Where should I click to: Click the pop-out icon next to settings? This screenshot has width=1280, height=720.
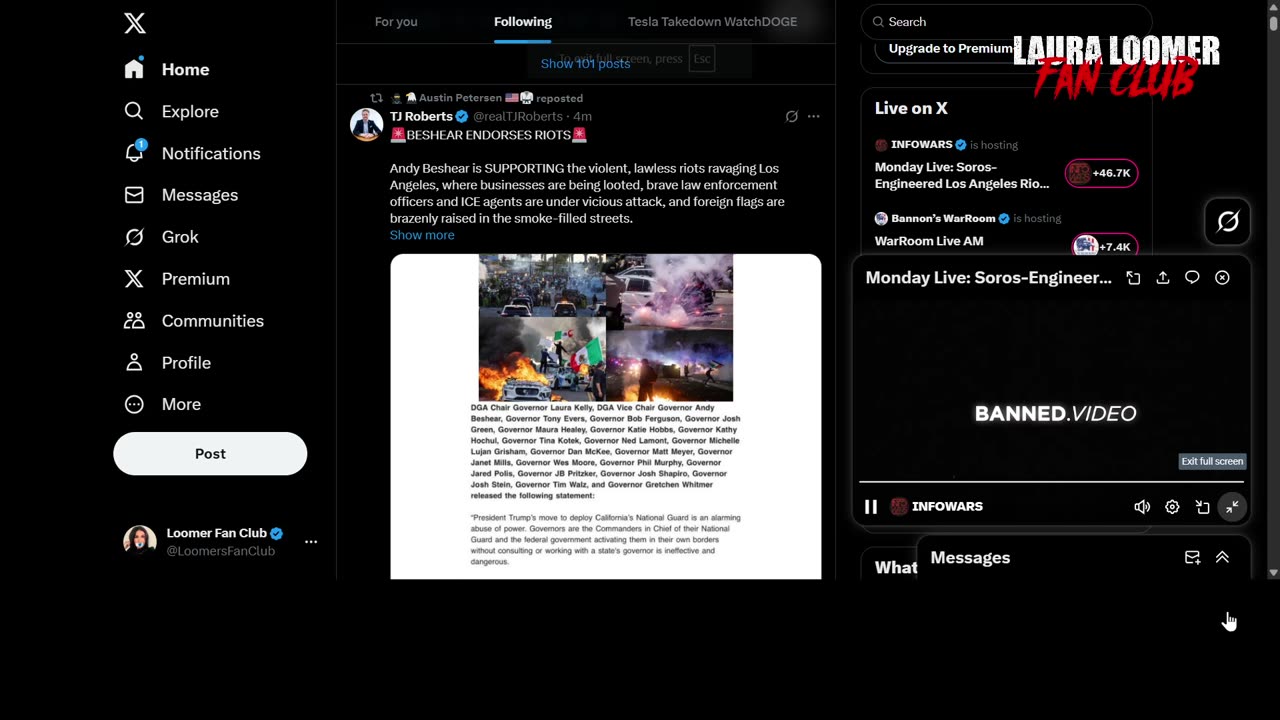click(x=1202, y=507)
